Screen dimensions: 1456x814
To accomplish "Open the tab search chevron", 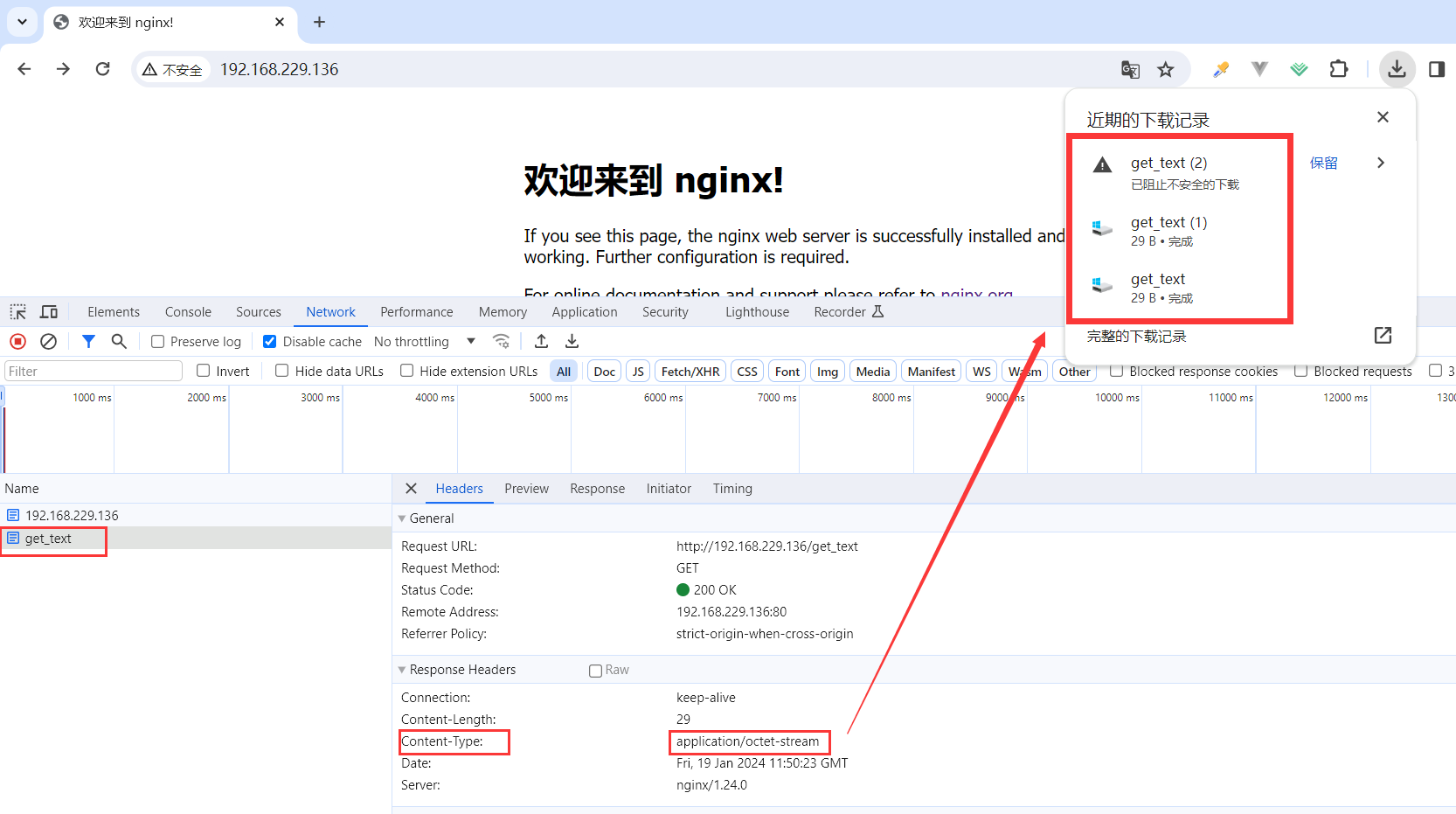I will [22, 22].
